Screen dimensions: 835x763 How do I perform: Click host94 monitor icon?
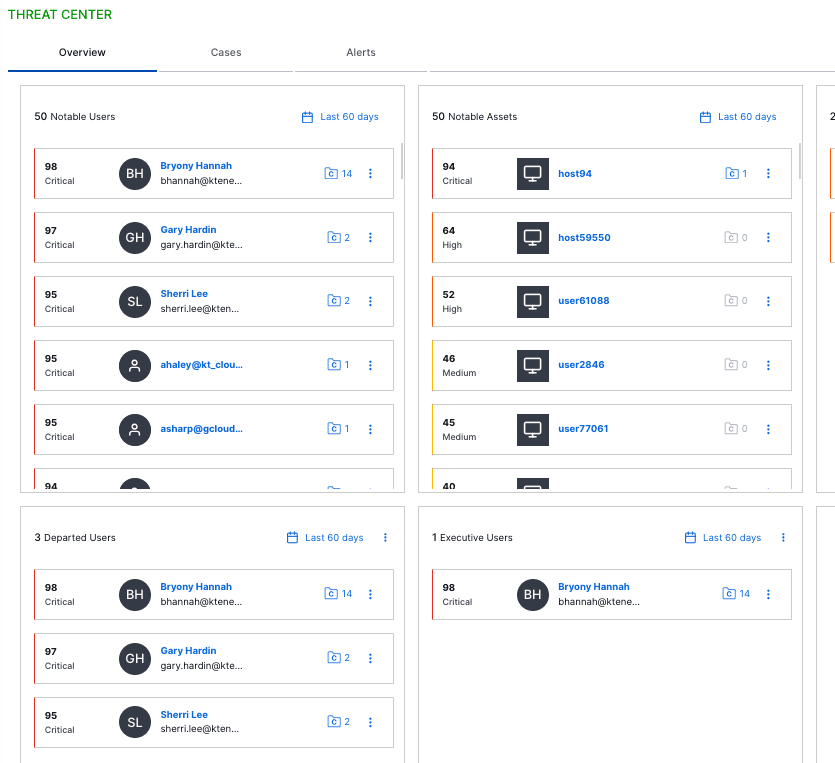coord(533,174)
